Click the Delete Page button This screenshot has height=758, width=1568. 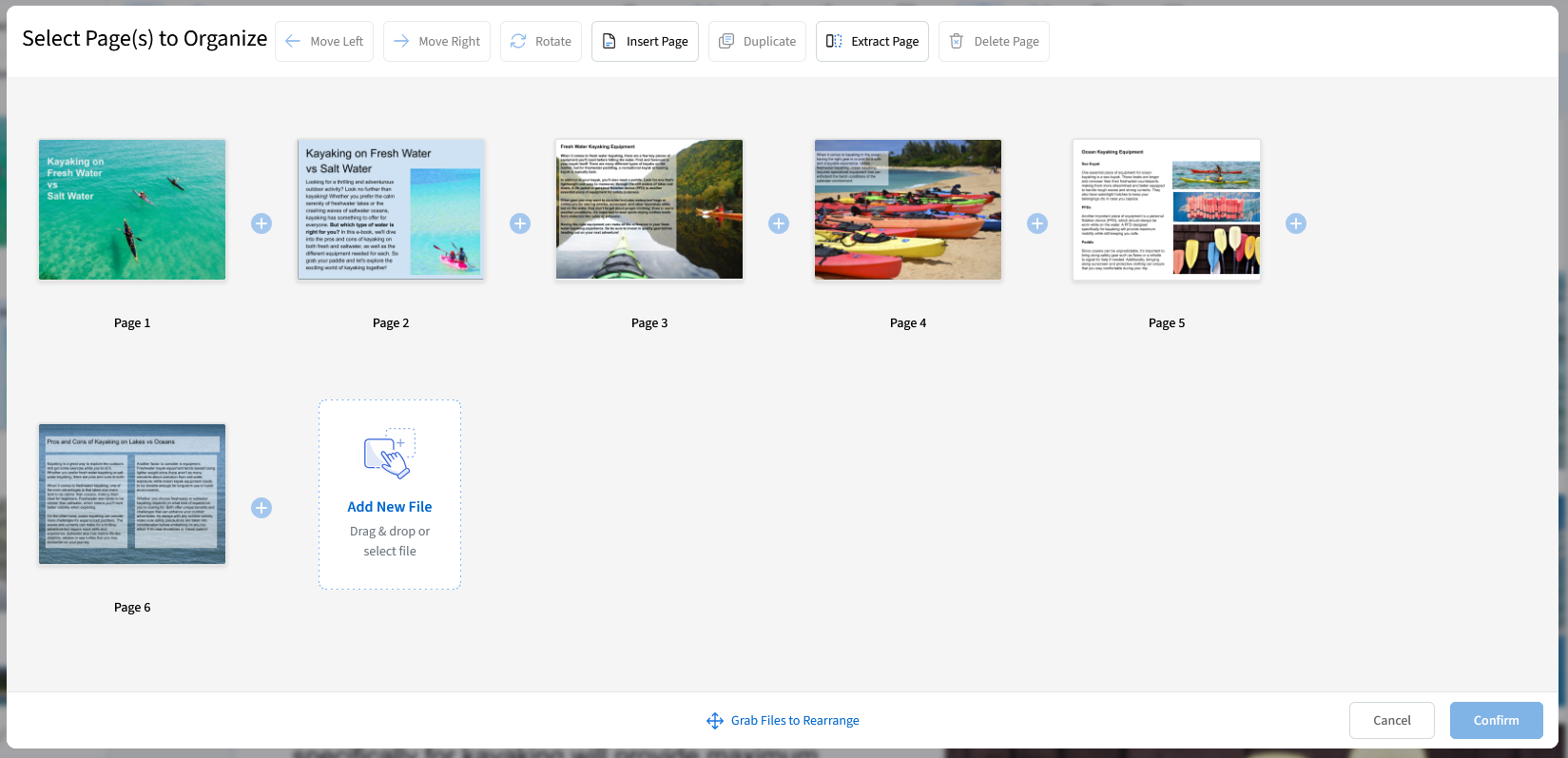tap(994, 42)
